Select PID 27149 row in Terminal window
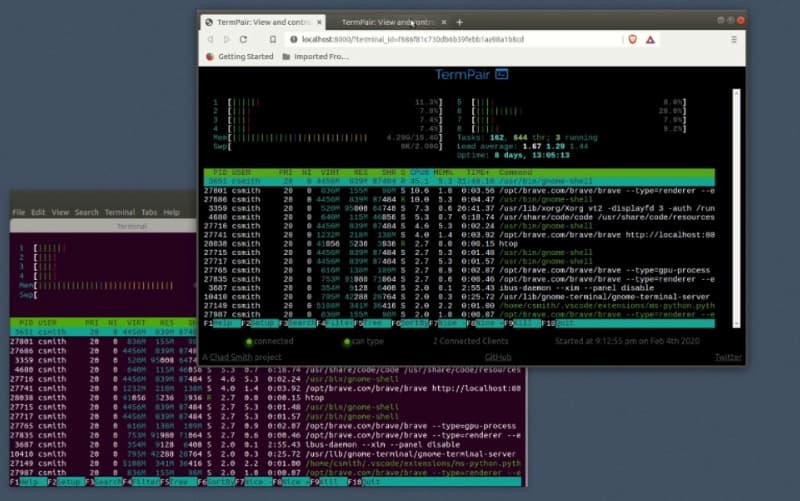Screen dimensions: 800x501 (x=265, y=464)
